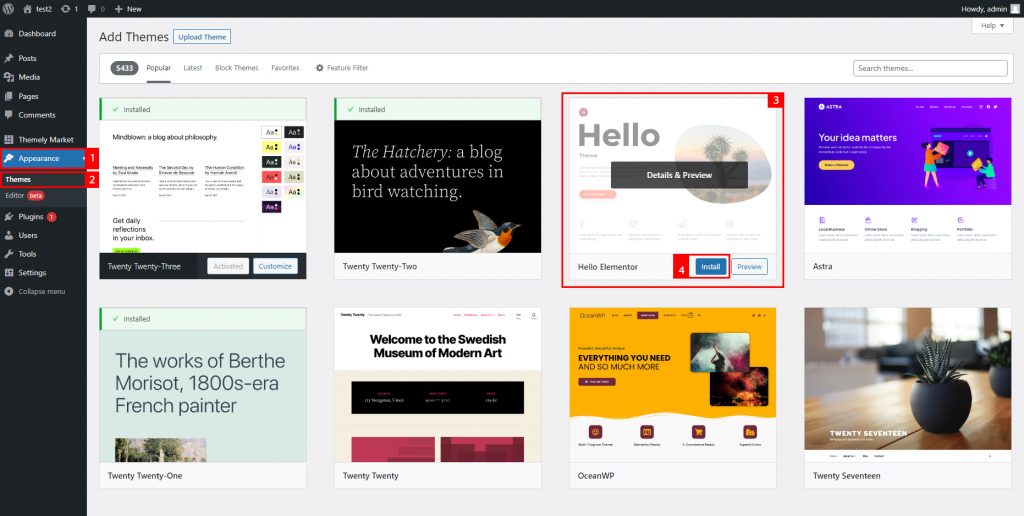
Task: Click the Dashboard gauge icon
Action: (9, 33)
